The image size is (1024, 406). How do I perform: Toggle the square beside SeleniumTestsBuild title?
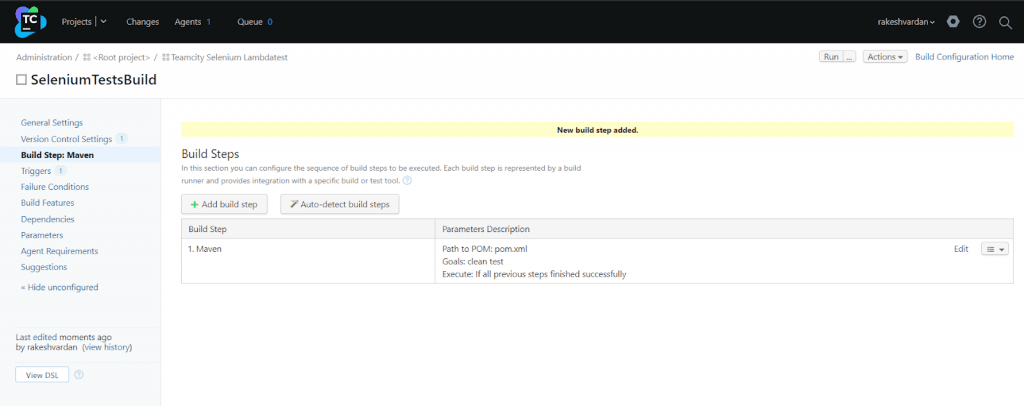21,80
